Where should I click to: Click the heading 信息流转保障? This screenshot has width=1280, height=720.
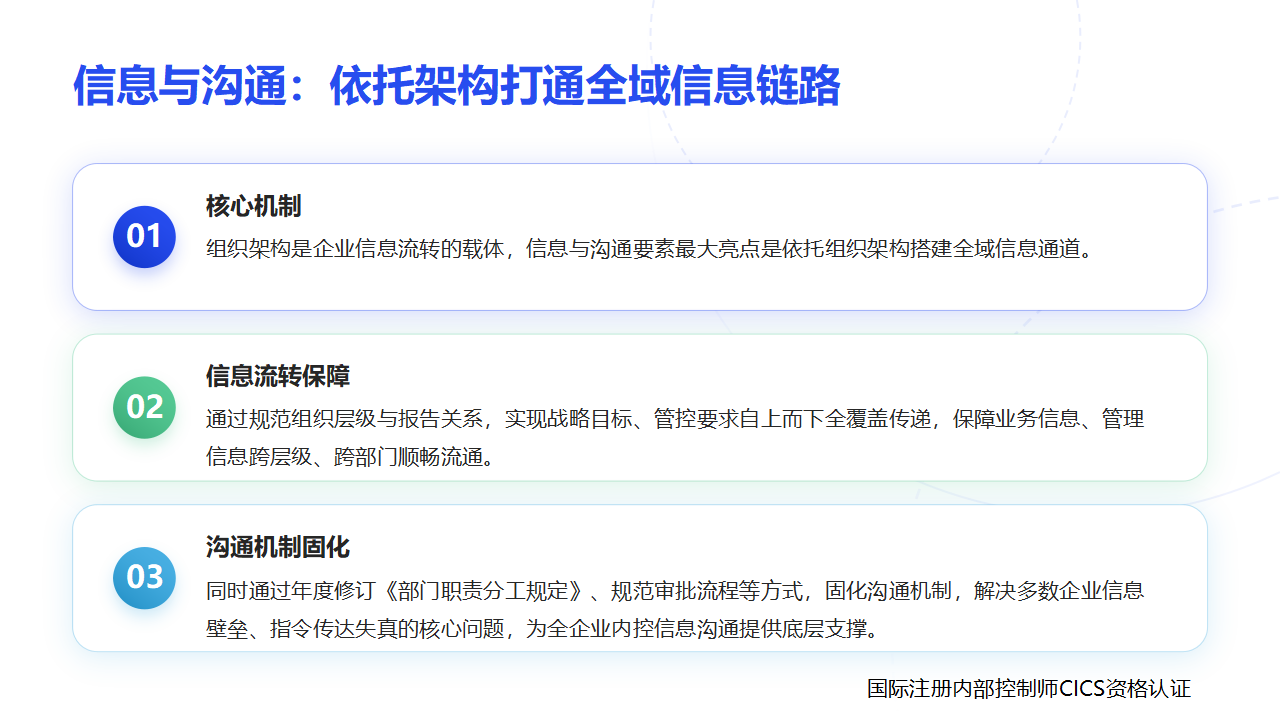tap(277, 376)
